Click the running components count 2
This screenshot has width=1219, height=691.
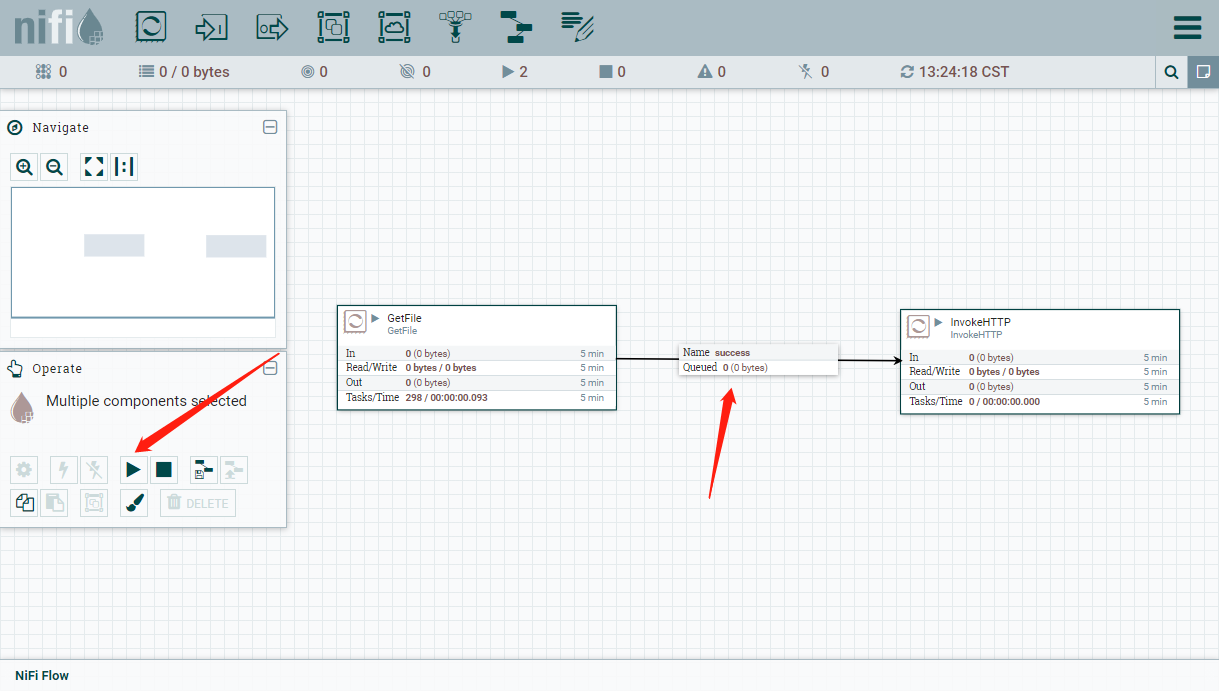coord(515,72)
